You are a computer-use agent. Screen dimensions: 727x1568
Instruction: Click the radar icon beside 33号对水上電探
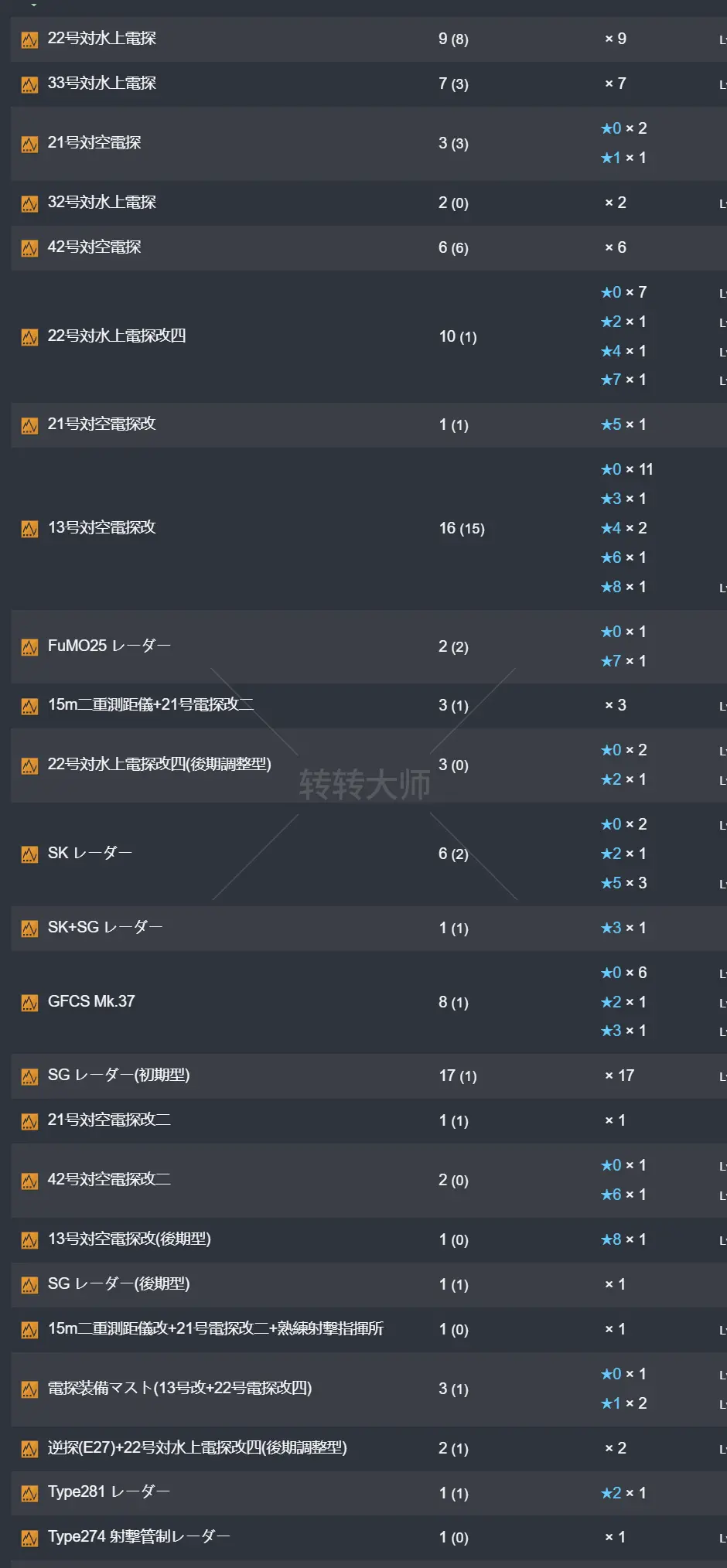(x=30, y=84)
